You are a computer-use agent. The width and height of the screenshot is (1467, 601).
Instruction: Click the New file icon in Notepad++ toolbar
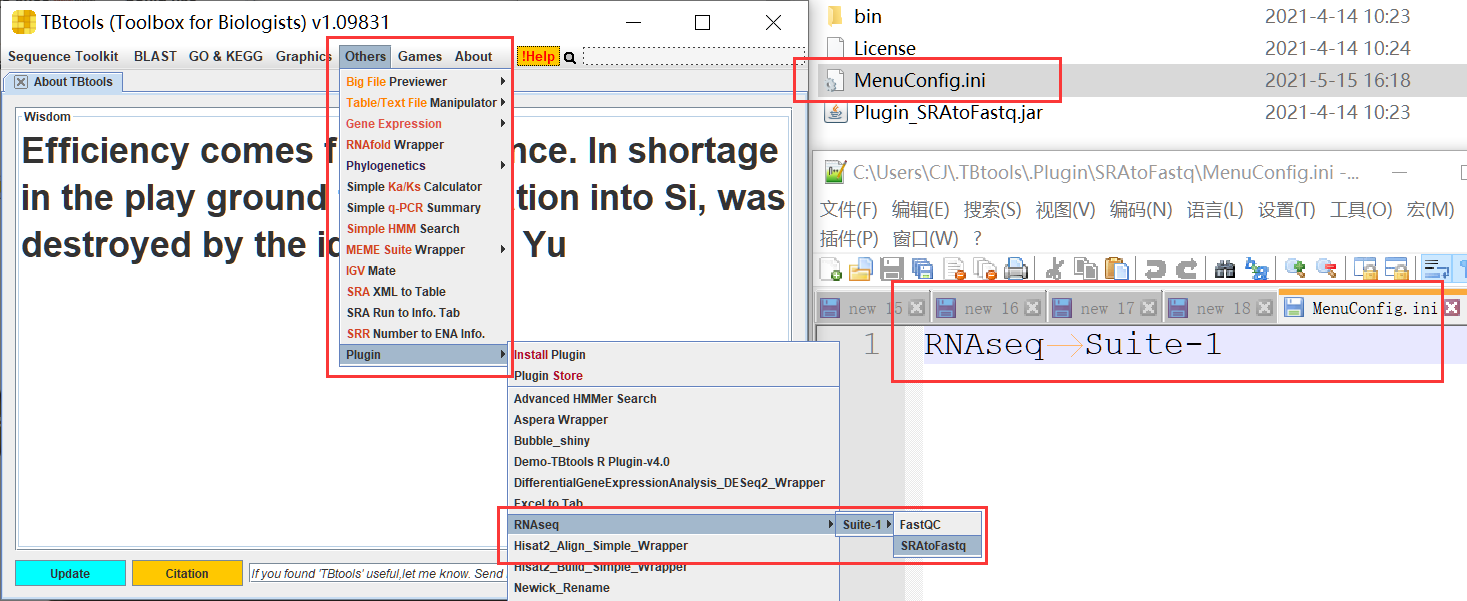tap(830, 268)
